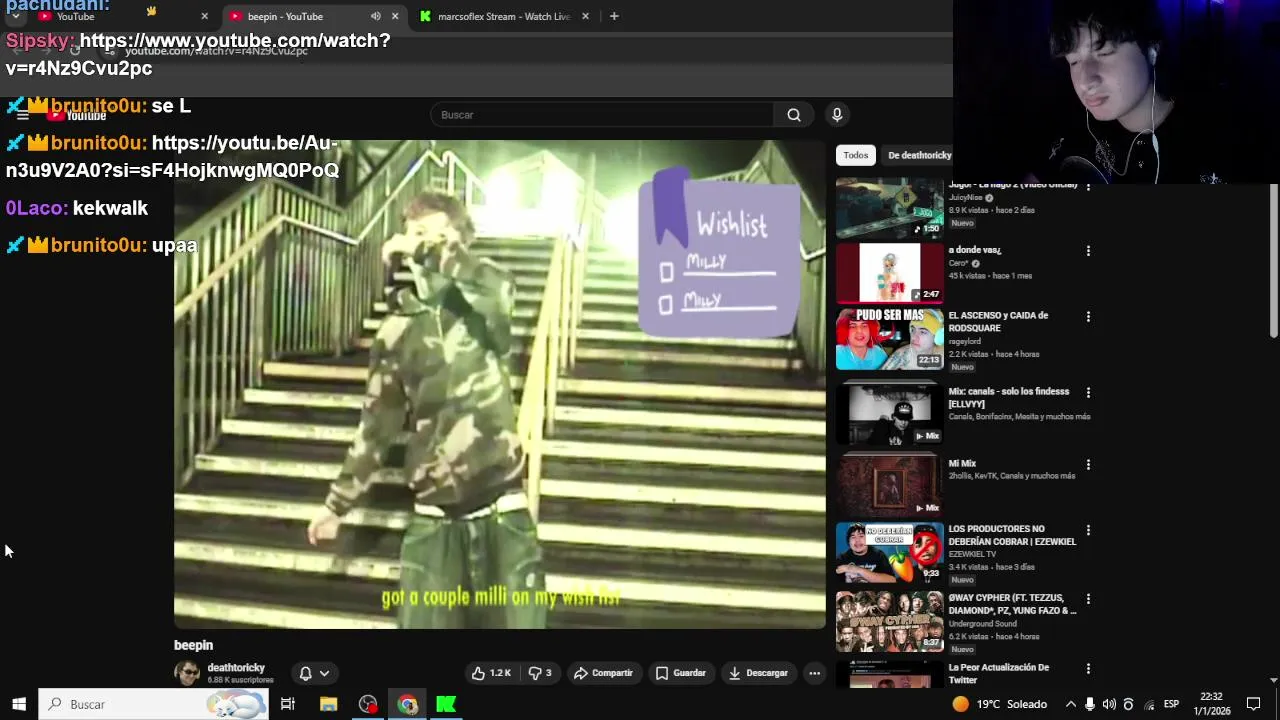Viewport: 1280px width, 720px height.
Task: Open the Windows notification center
Action: [x=1253, y=704]
